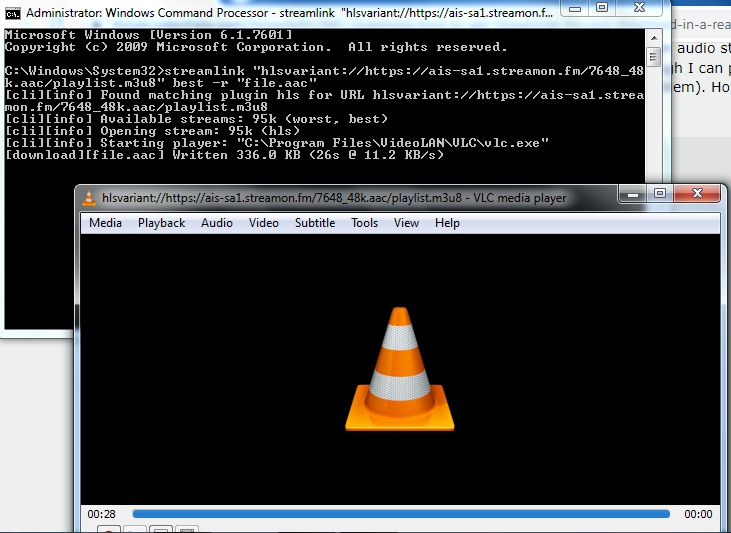This screenshot has height=533, width=731.
Task: Open the Subtitle menu in VLC
Action: click(315, 223)
